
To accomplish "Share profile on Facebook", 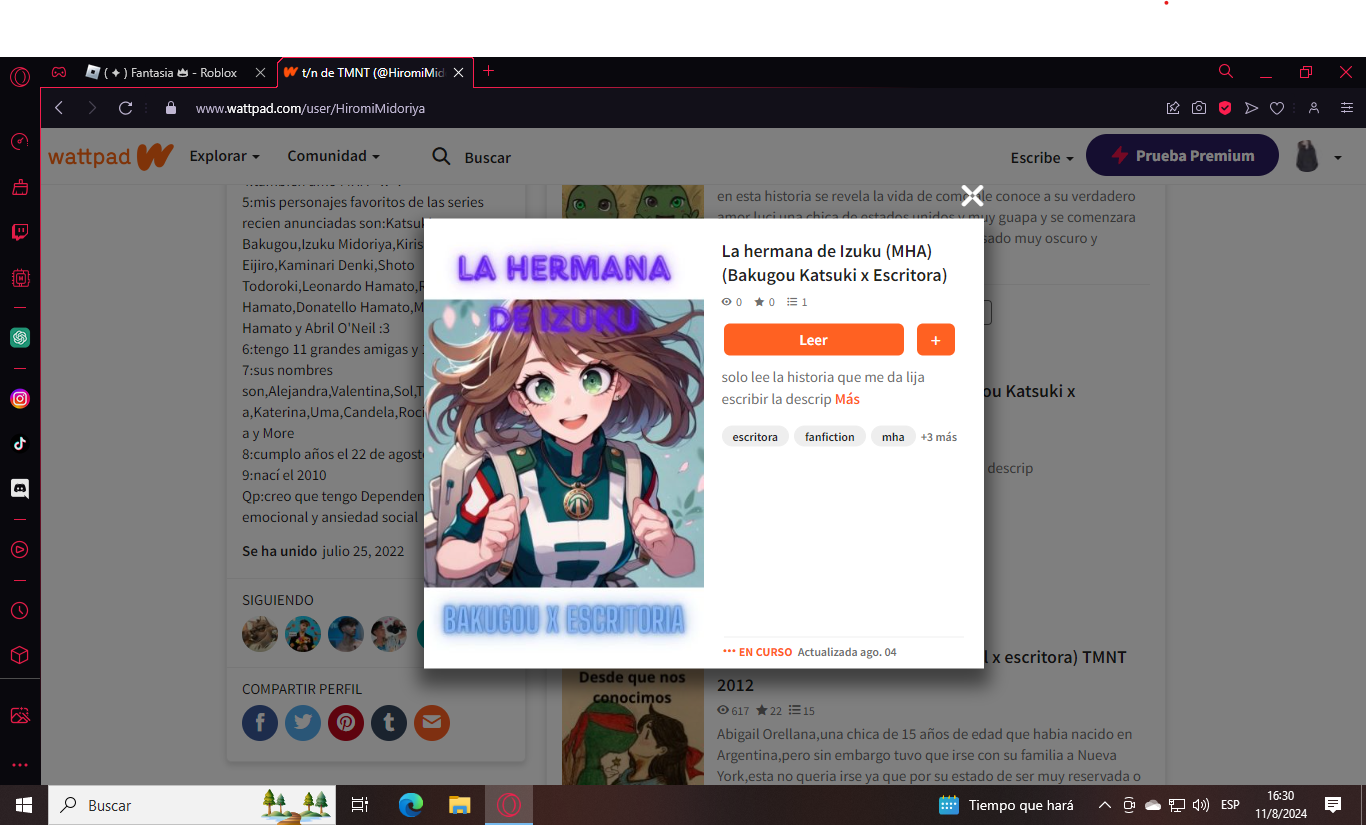I will point(260,722).
